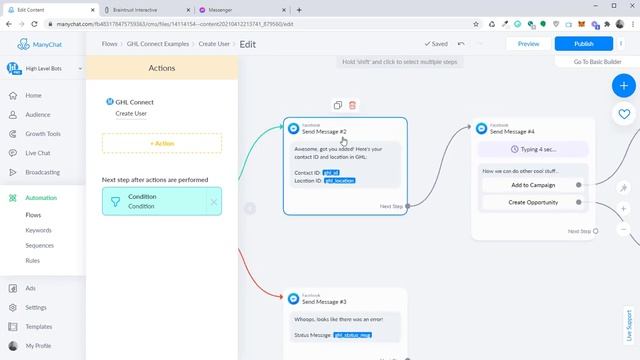
Task: Switch to the Messenger browser tab
Action: point(242,10)
